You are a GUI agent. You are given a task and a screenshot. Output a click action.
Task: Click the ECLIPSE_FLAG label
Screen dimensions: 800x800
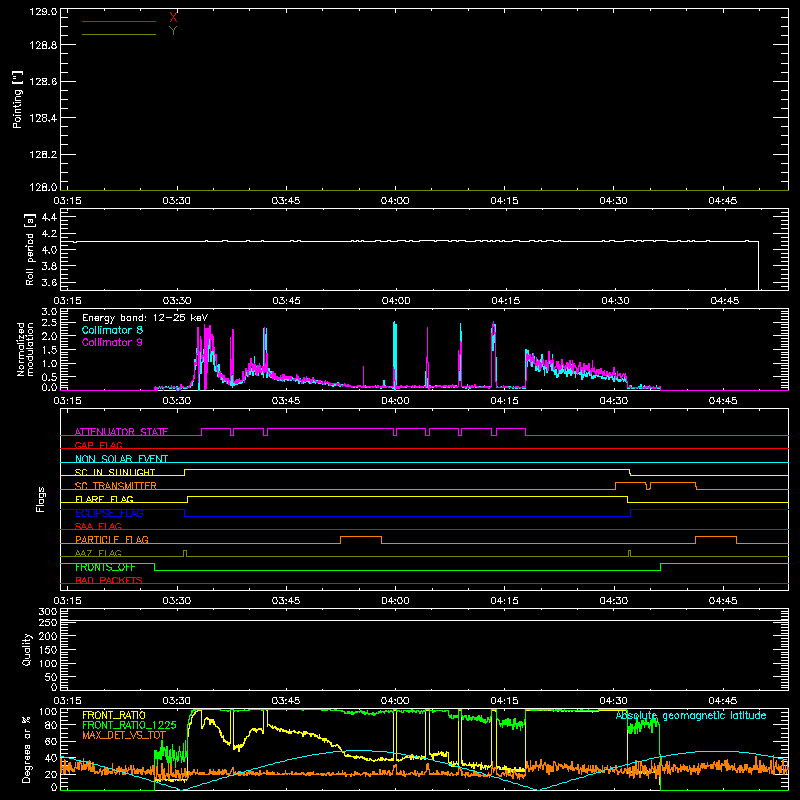pyautogui.click(x=109, y=513)
